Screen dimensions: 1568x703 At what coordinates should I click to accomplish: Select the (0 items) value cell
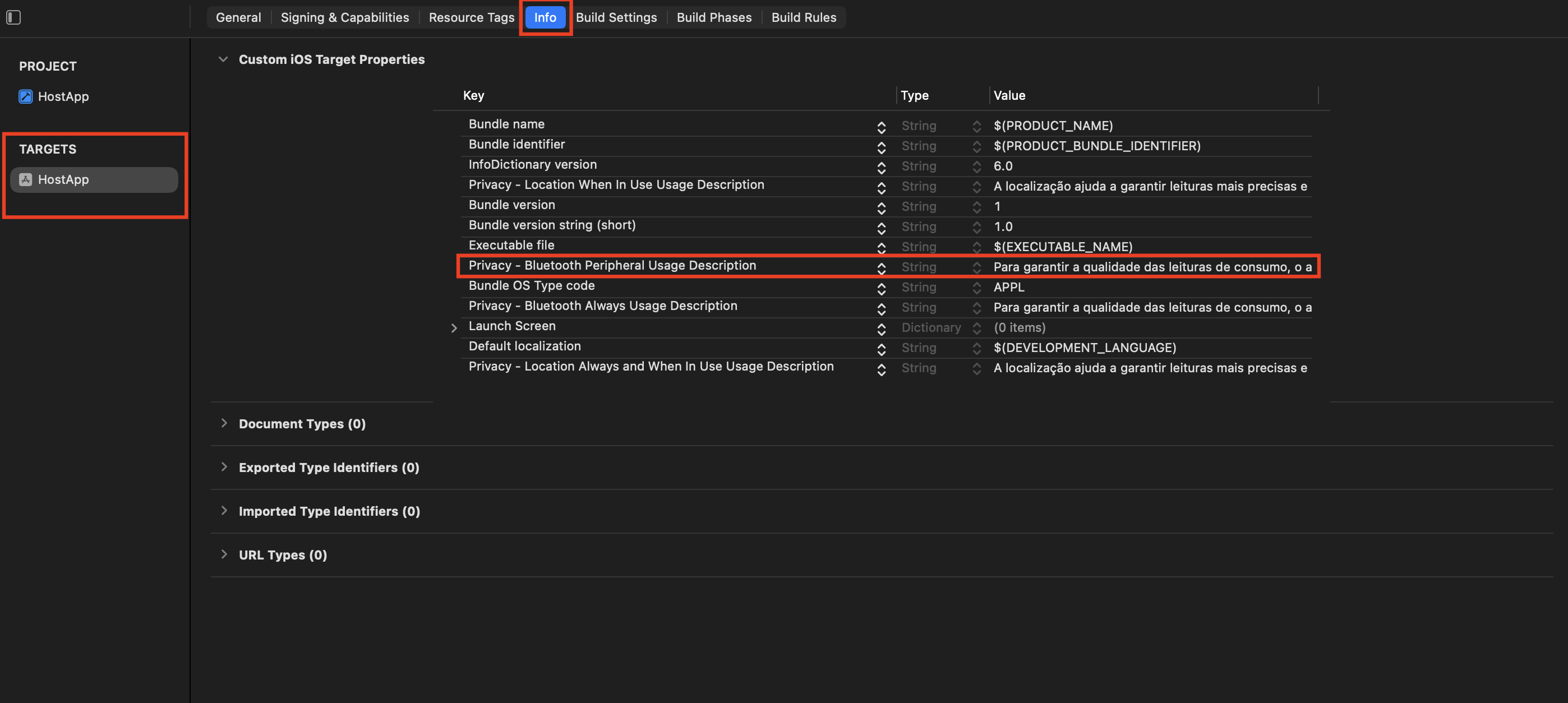[1019, 327]
